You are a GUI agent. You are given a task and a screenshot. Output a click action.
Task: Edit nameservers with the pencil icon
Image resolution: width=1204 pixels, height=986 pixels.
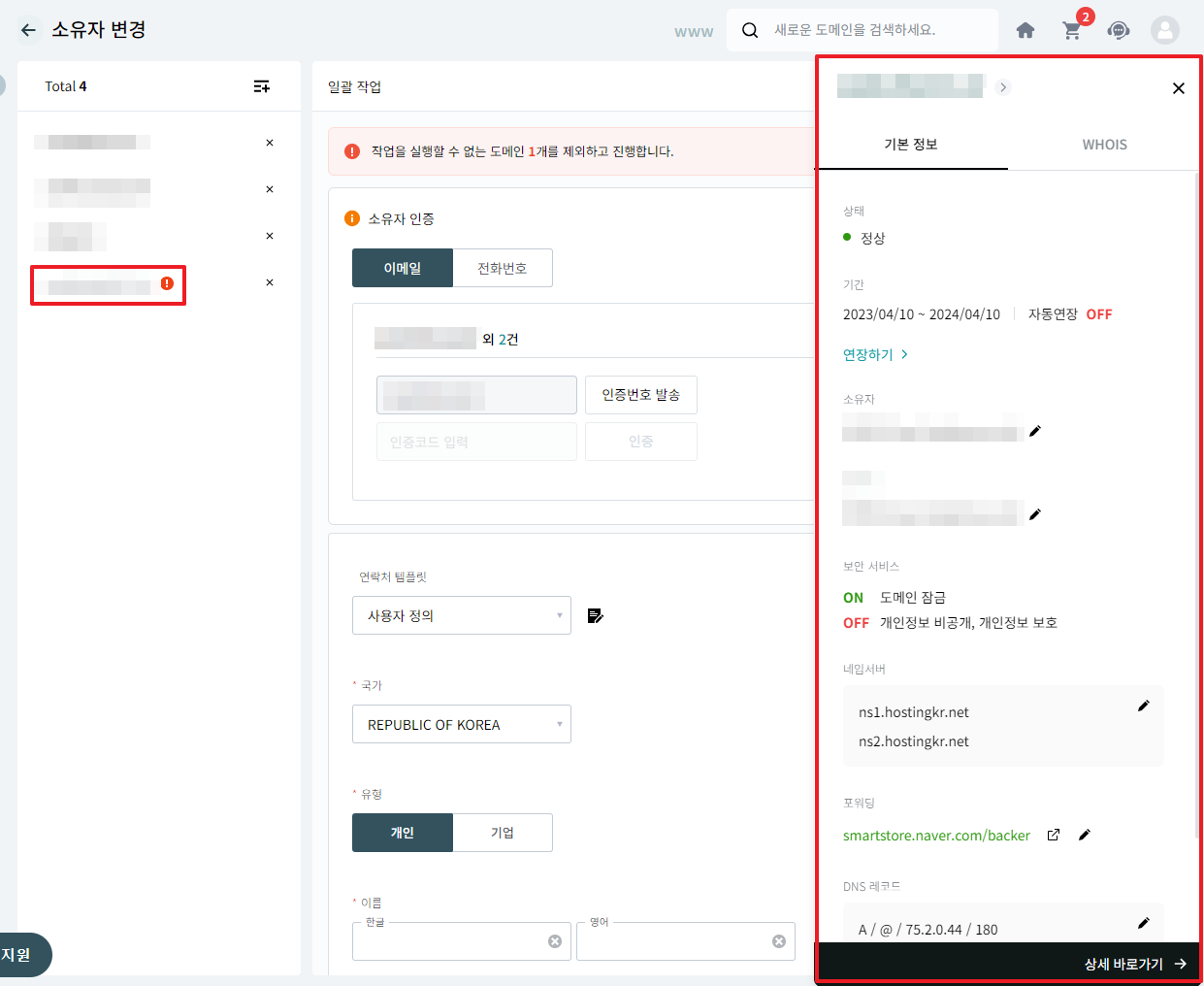click(1143, 706)
